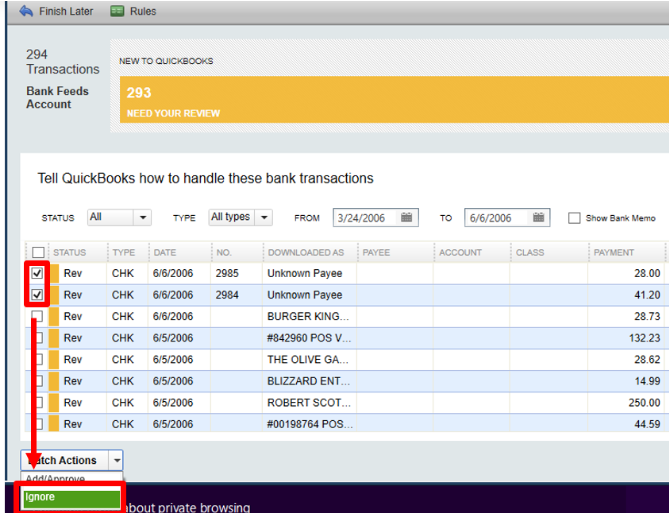Screen dimensions: 669x513
Task: Click payment amount 132.23
Action: coord(644,338)
